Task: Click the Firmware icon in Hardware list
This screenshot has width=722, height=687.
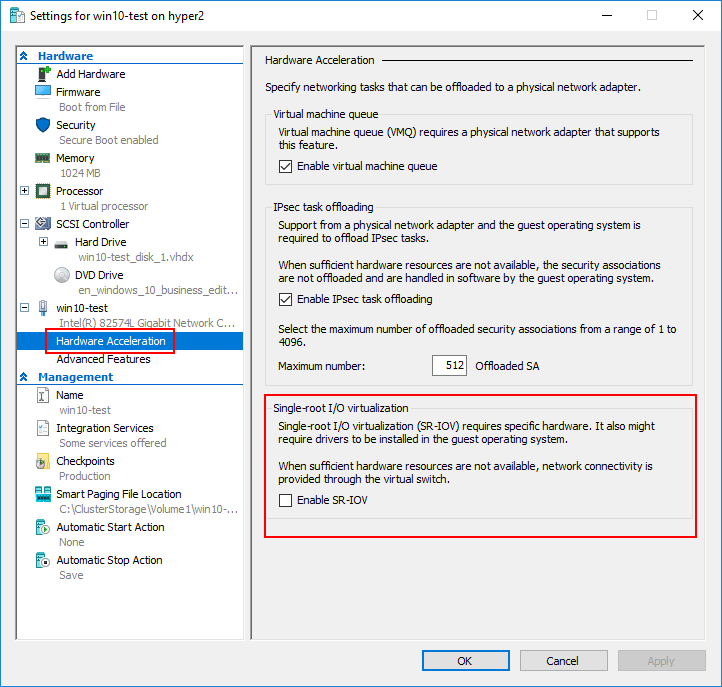Action: point(43,92)
